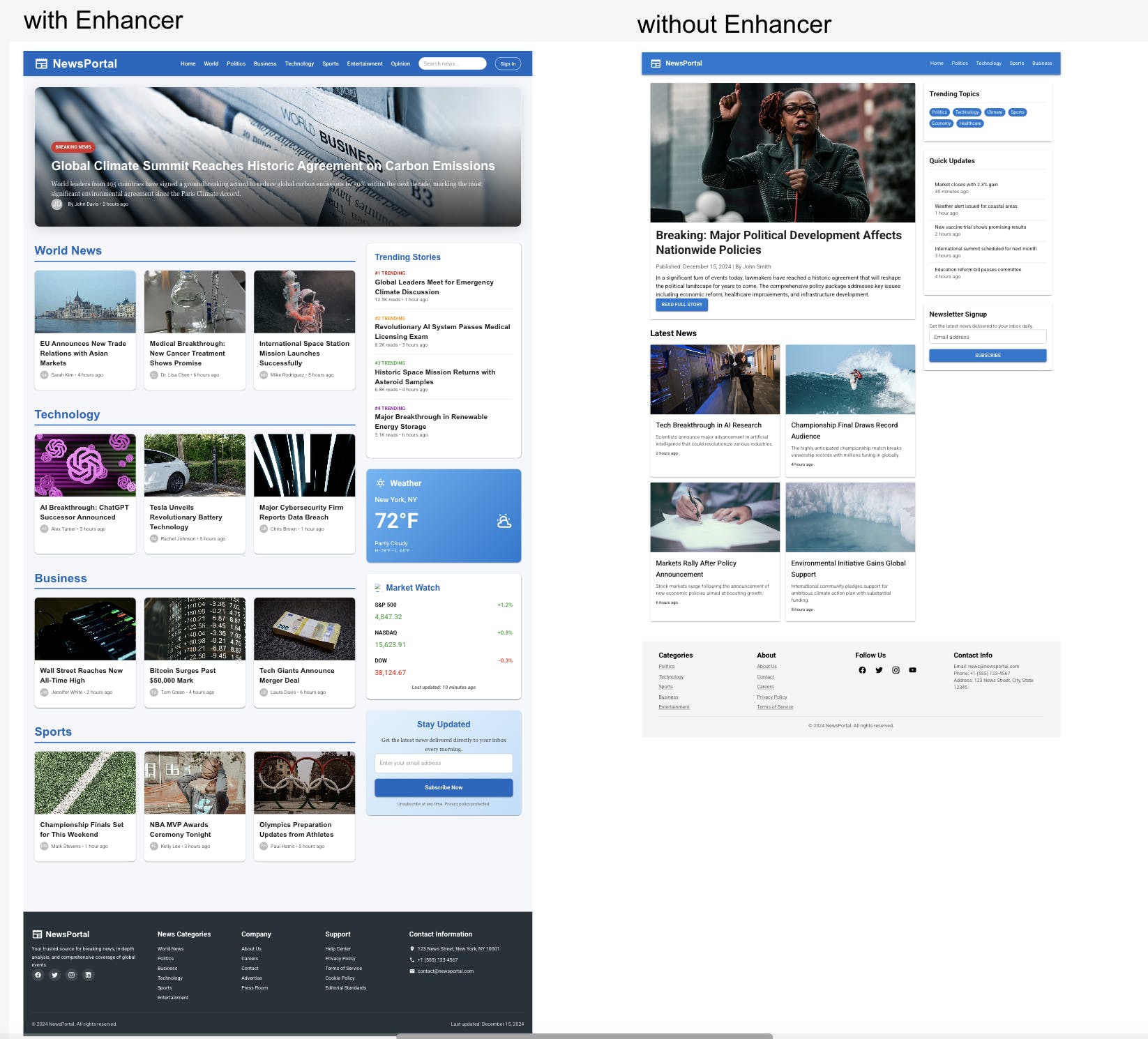This screenshot has width=1148, height=1039.
Task: Click phone icon beside +1 (555) 123-4567
Action: pos(412,960)
